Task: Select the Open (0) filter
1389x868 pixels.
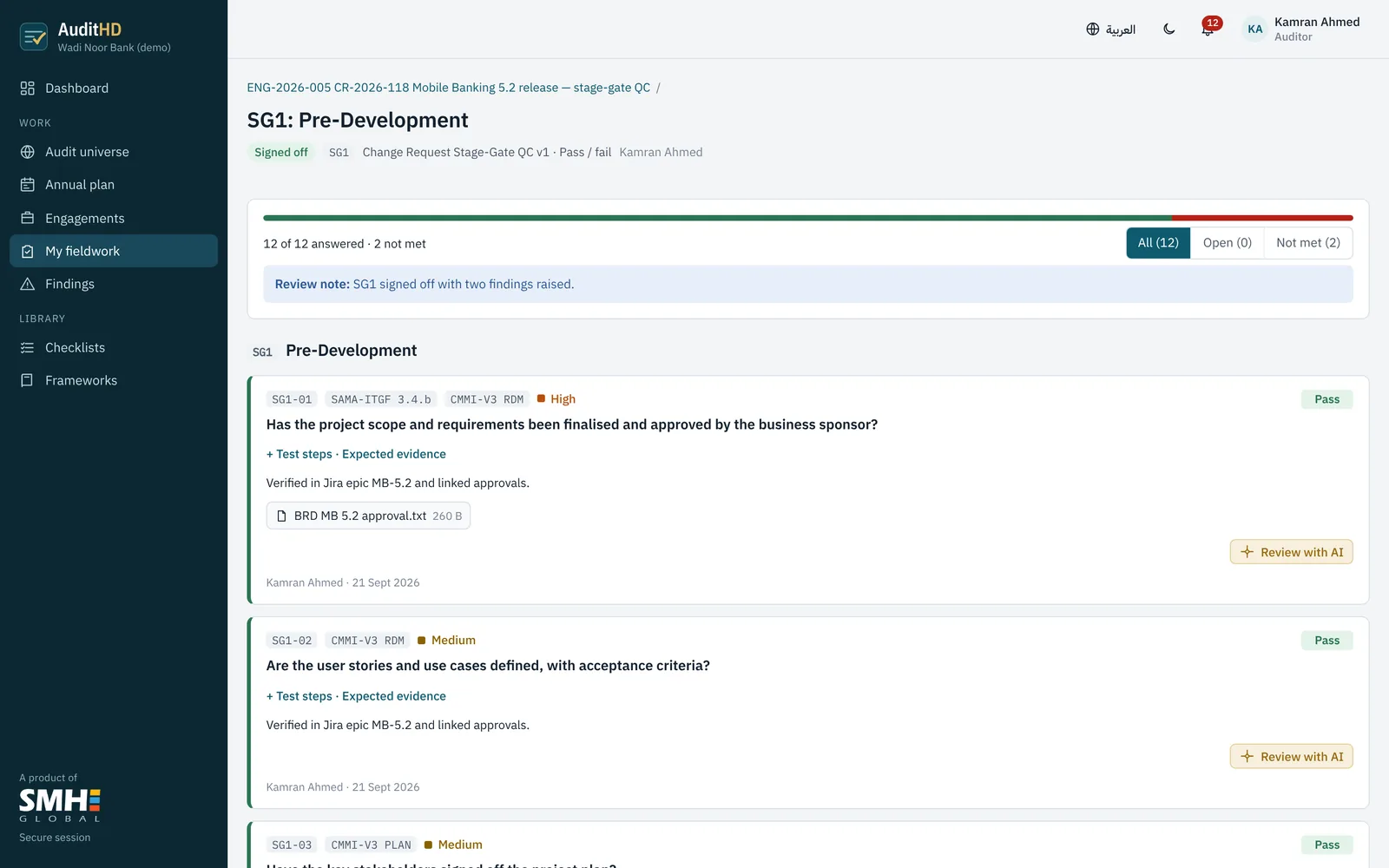Action: (1227, 243)
